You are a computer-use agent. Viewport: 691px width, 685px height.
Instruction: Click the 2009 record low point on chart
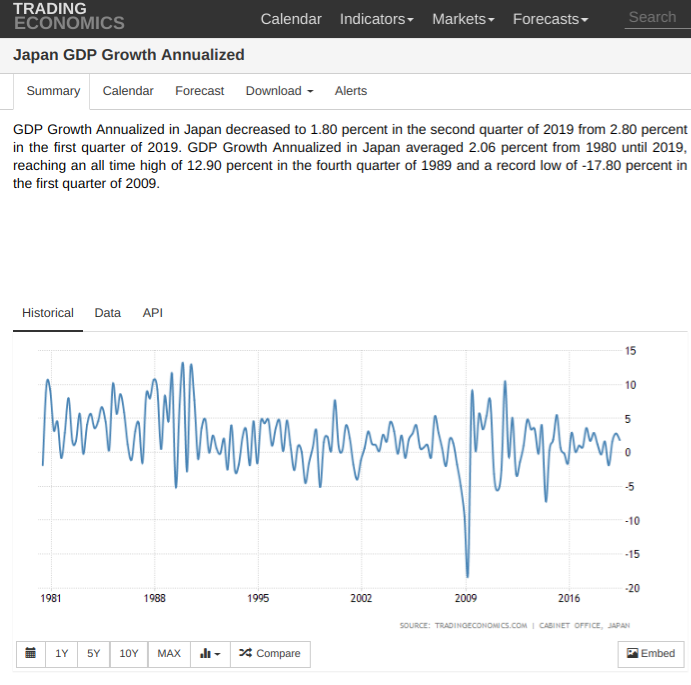pos(467,576)
